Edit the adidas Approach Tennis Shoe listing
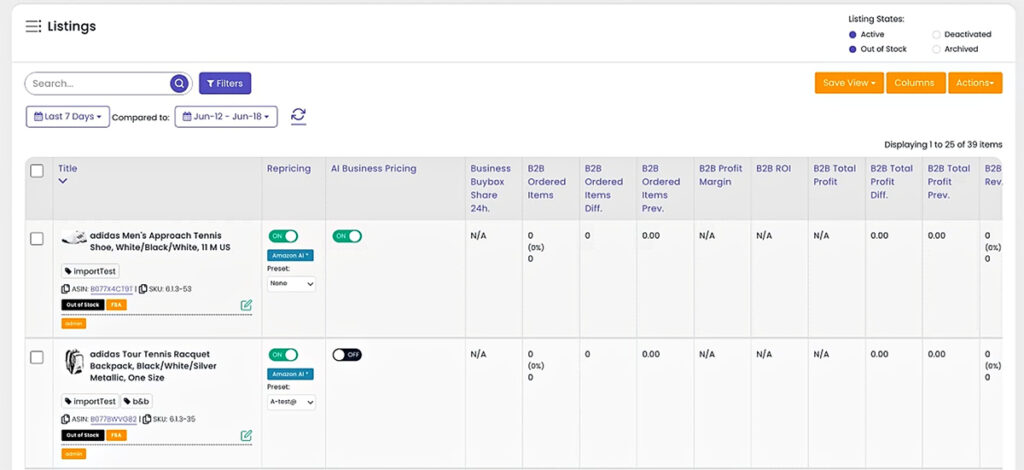This screenshot has width=1024, height=470. tap(246, 305)
